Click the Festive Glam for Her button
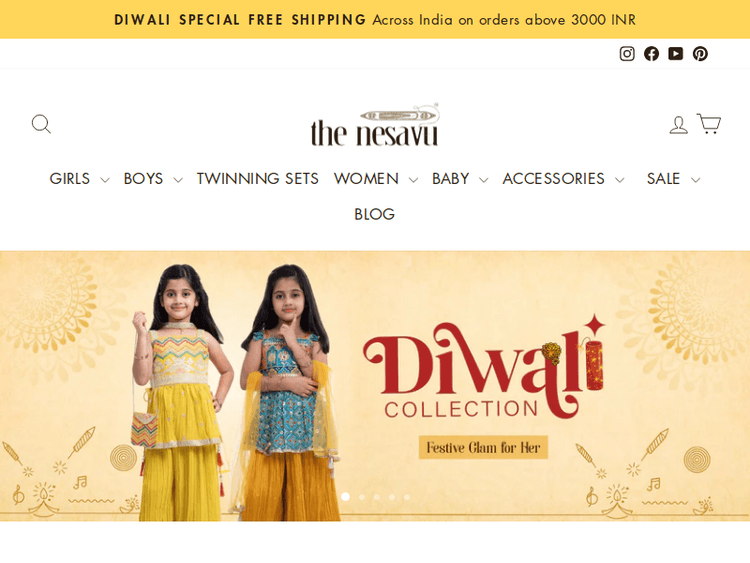This screenshot has width=750, height=563. pos(483,447)
